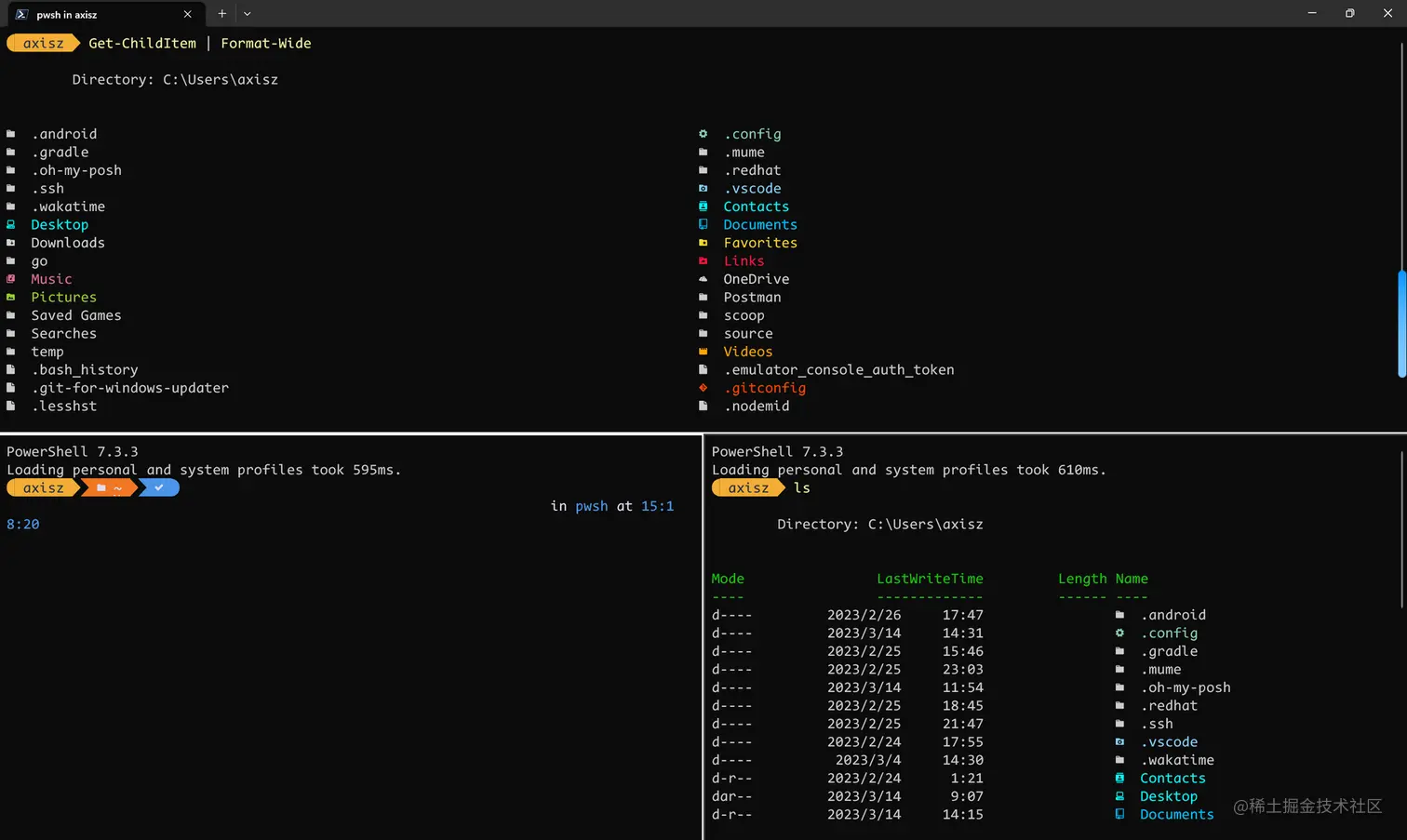Click '.wakatime' in the top pane
This screenshot has width=1407, height=840.
pyautogui.click(x=68, y=207)
